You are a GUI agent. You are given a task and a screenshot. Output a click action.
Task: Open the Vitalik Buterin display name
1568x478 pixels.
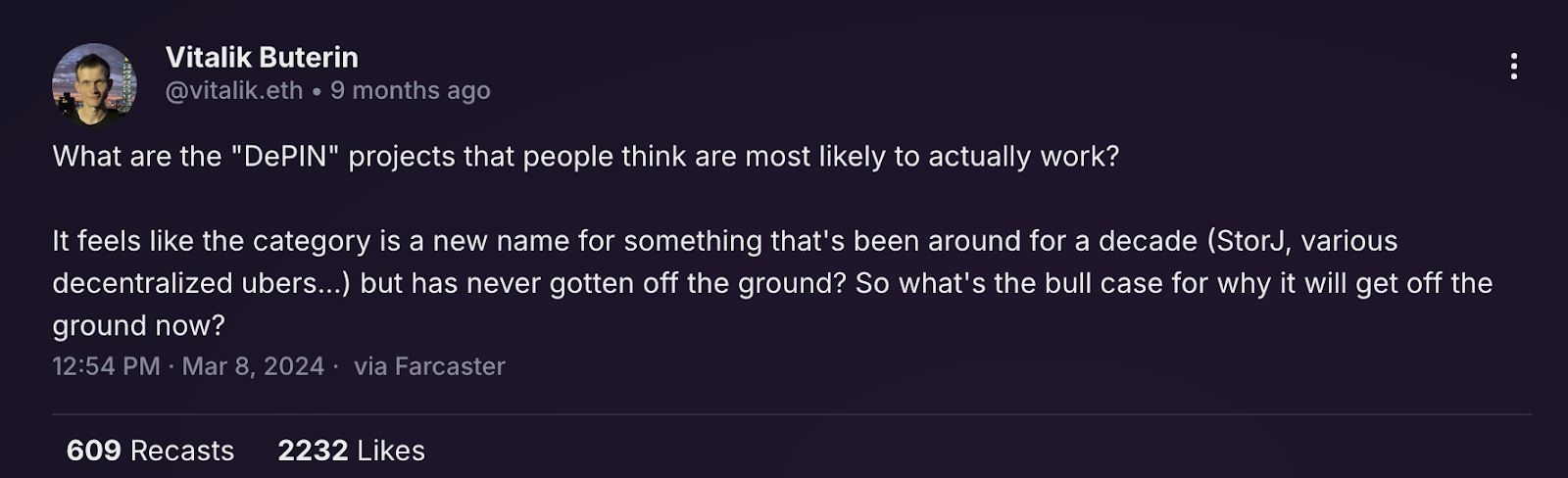tap(262, 57)
